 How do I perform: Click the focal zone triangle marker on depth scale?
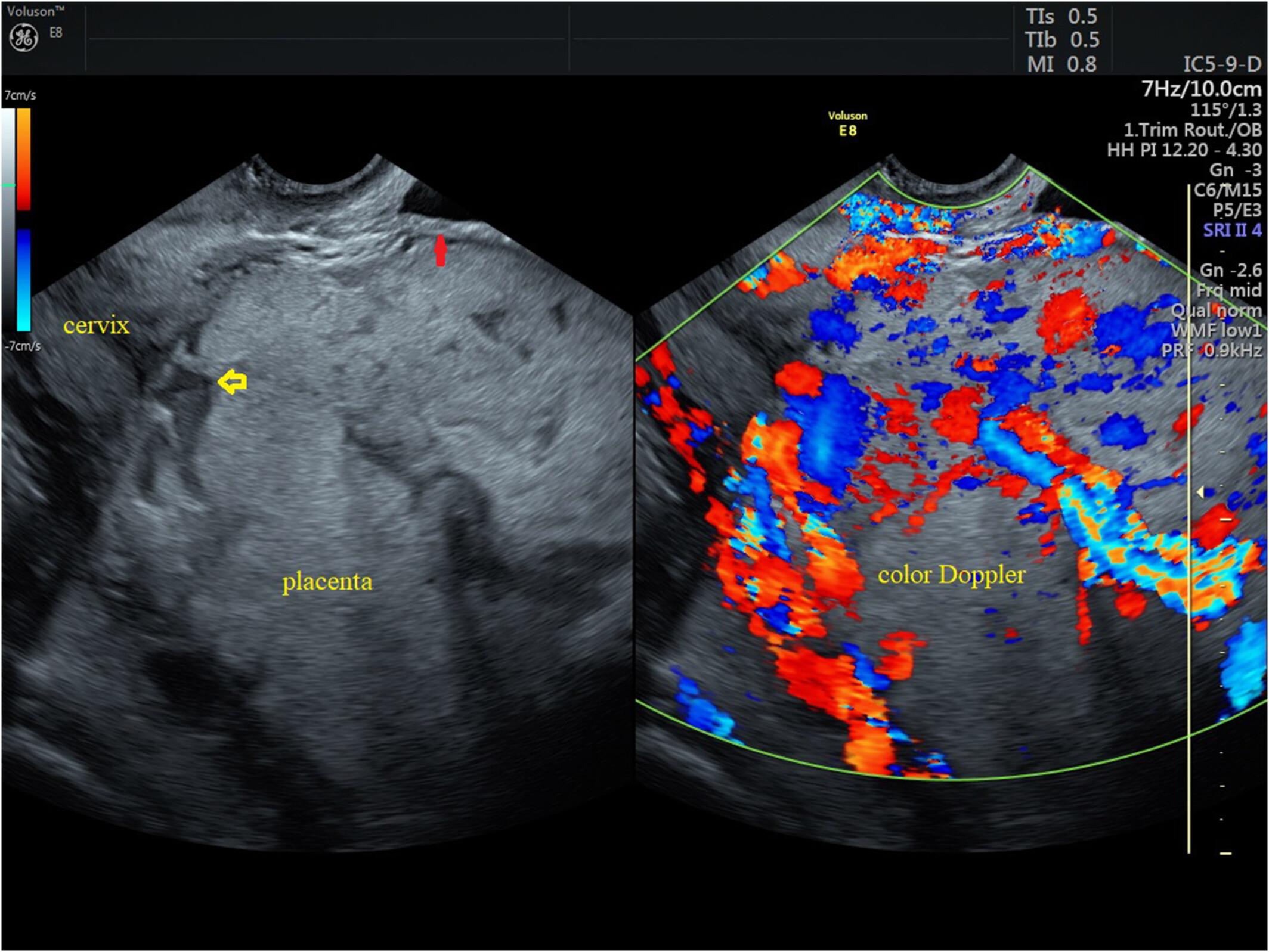(1201, 492)
